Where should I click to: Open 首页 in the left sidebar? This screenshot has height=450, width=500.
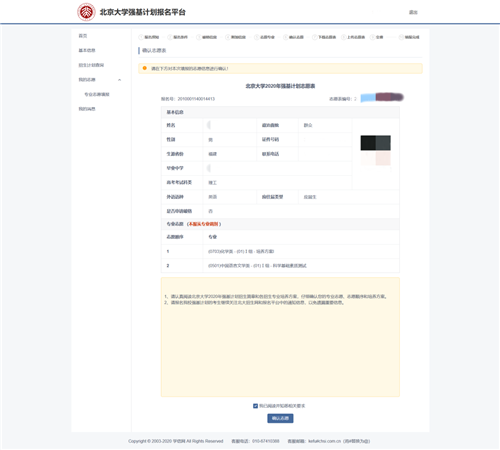pos(83,36)
